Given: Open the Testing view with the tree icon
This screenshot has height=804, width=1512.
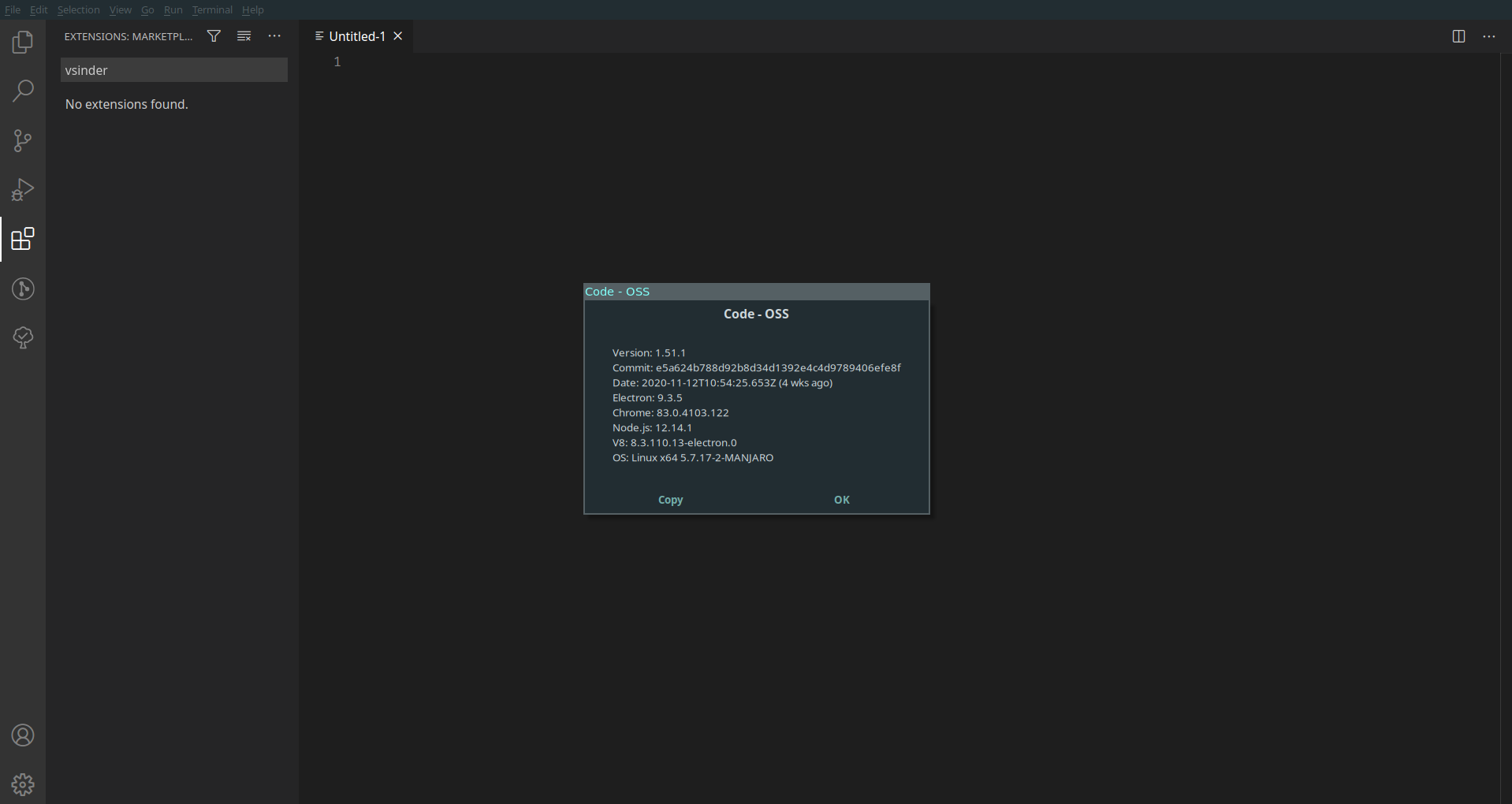Looking at the screenshot, I should pos(23,337).
